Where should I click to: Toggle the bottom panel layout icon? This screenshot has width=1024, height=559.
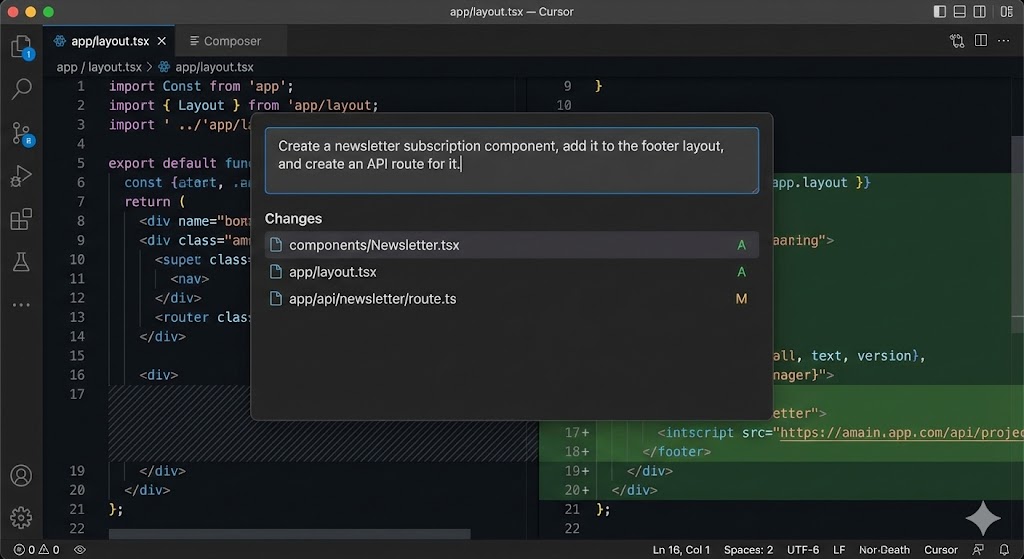(x=959, y=11)
